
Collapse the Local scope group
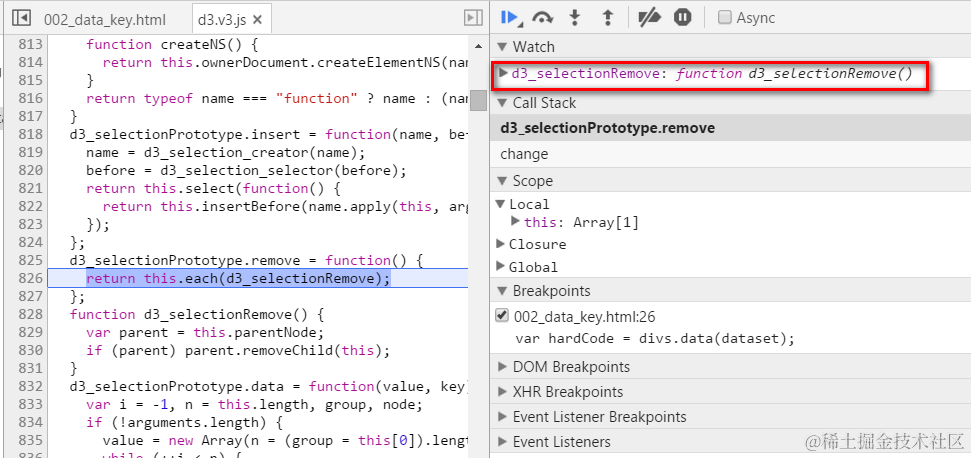[x=501, y=204]
